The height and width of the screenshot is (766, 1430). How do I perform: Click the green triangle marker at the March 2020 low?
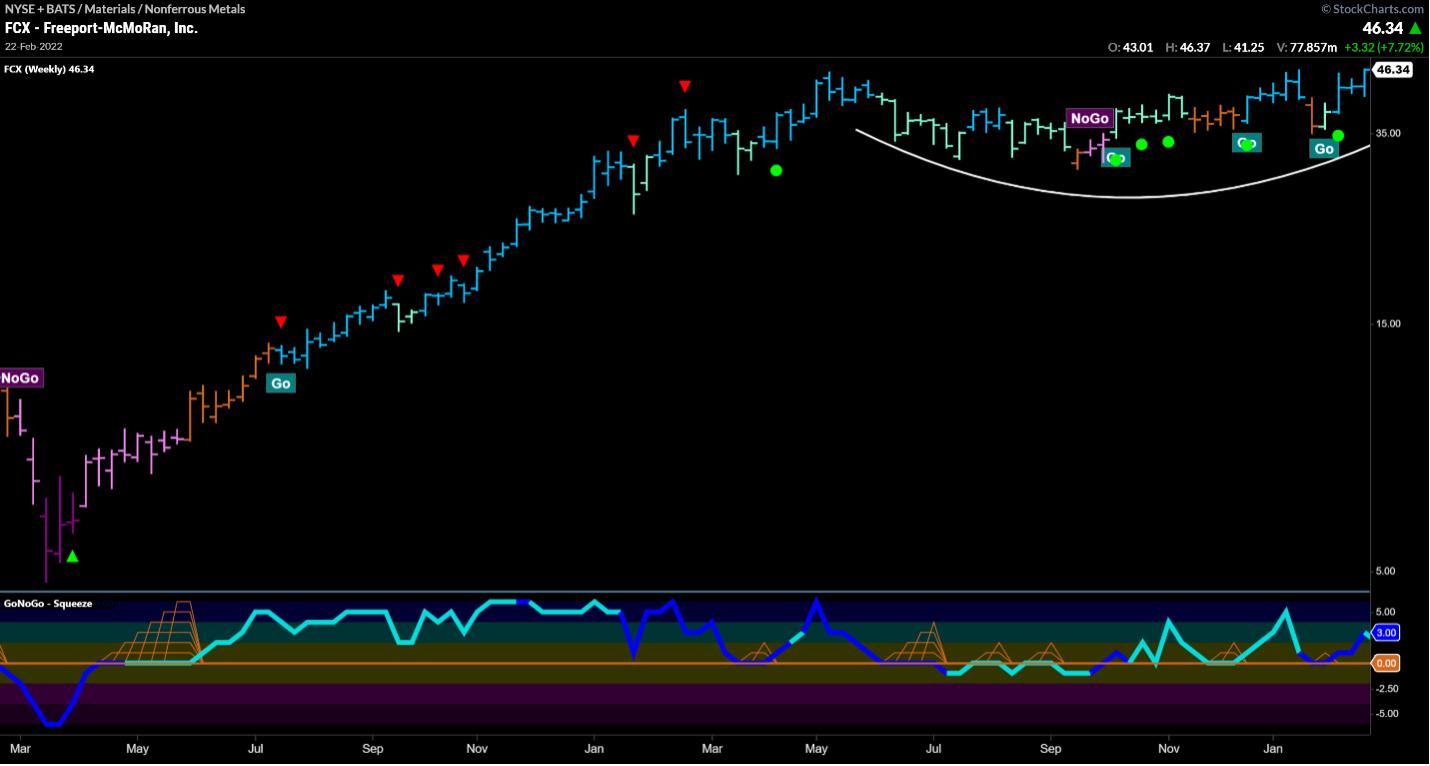[71, 556]
